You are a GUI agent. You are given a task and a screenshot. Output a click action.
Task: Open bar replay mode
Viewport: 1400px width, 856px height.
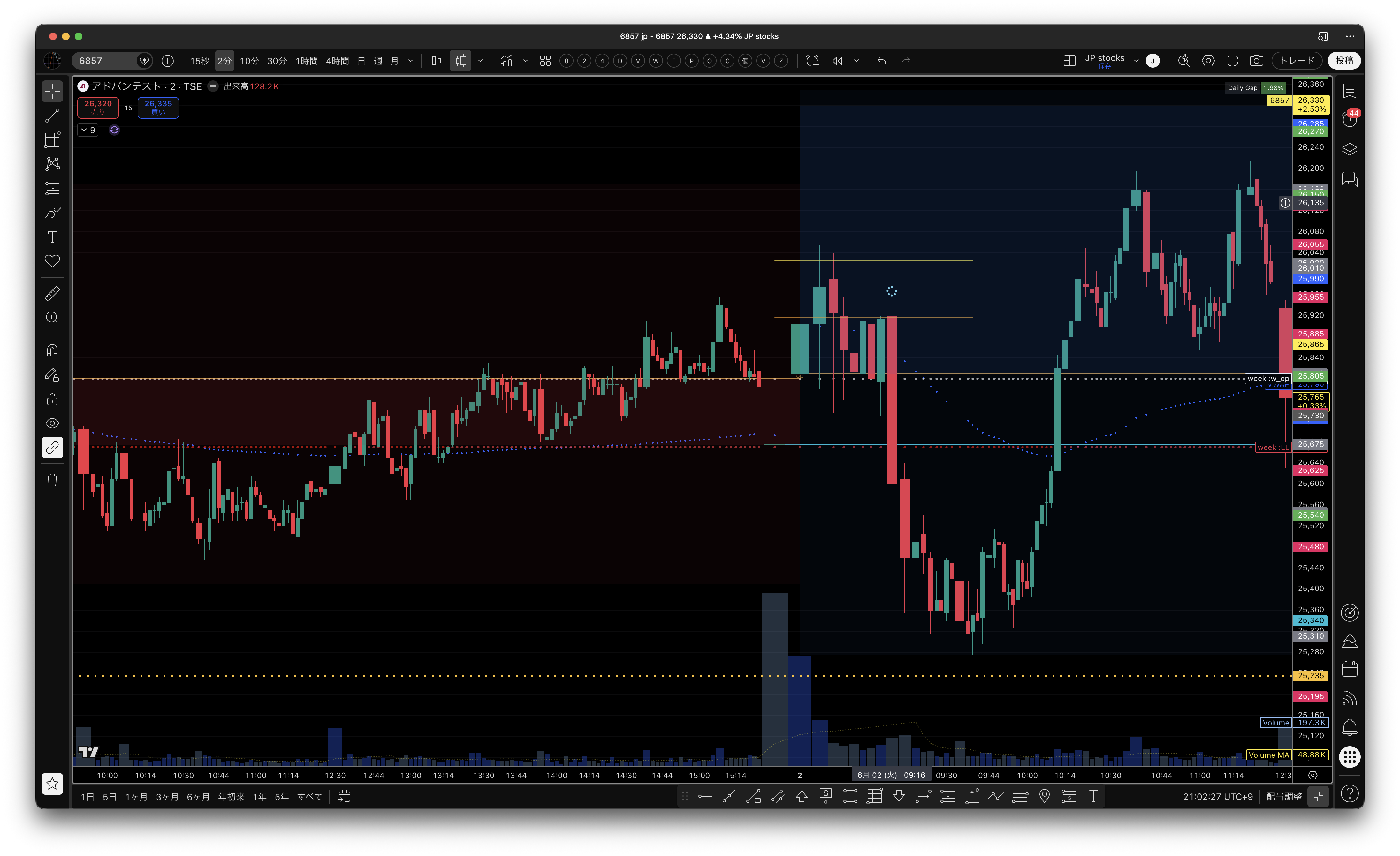coord(837,61)
